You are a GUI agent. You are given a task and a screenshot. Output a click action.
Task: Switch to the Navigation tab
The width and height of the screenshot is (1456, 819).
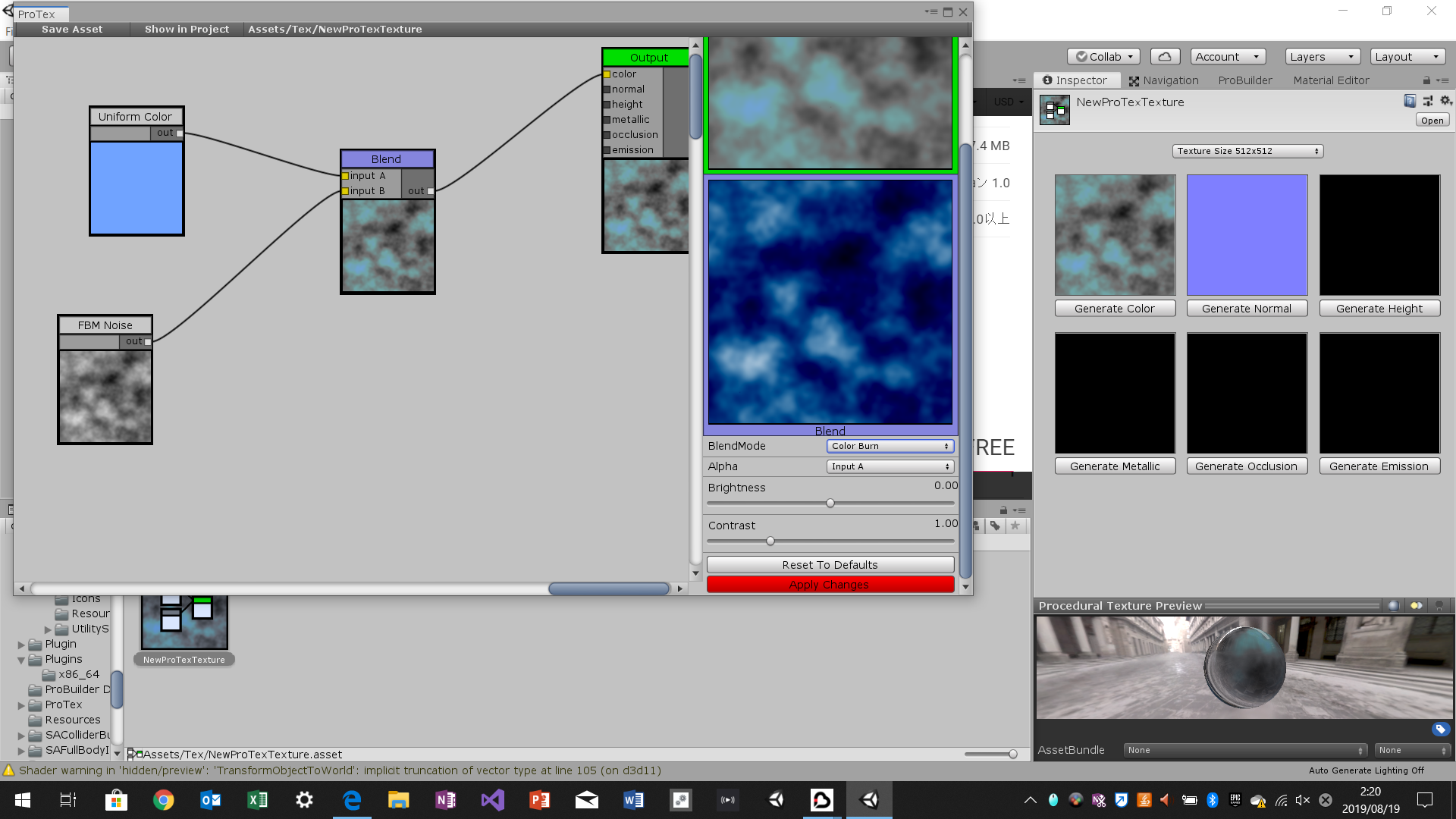(1163, 80)
